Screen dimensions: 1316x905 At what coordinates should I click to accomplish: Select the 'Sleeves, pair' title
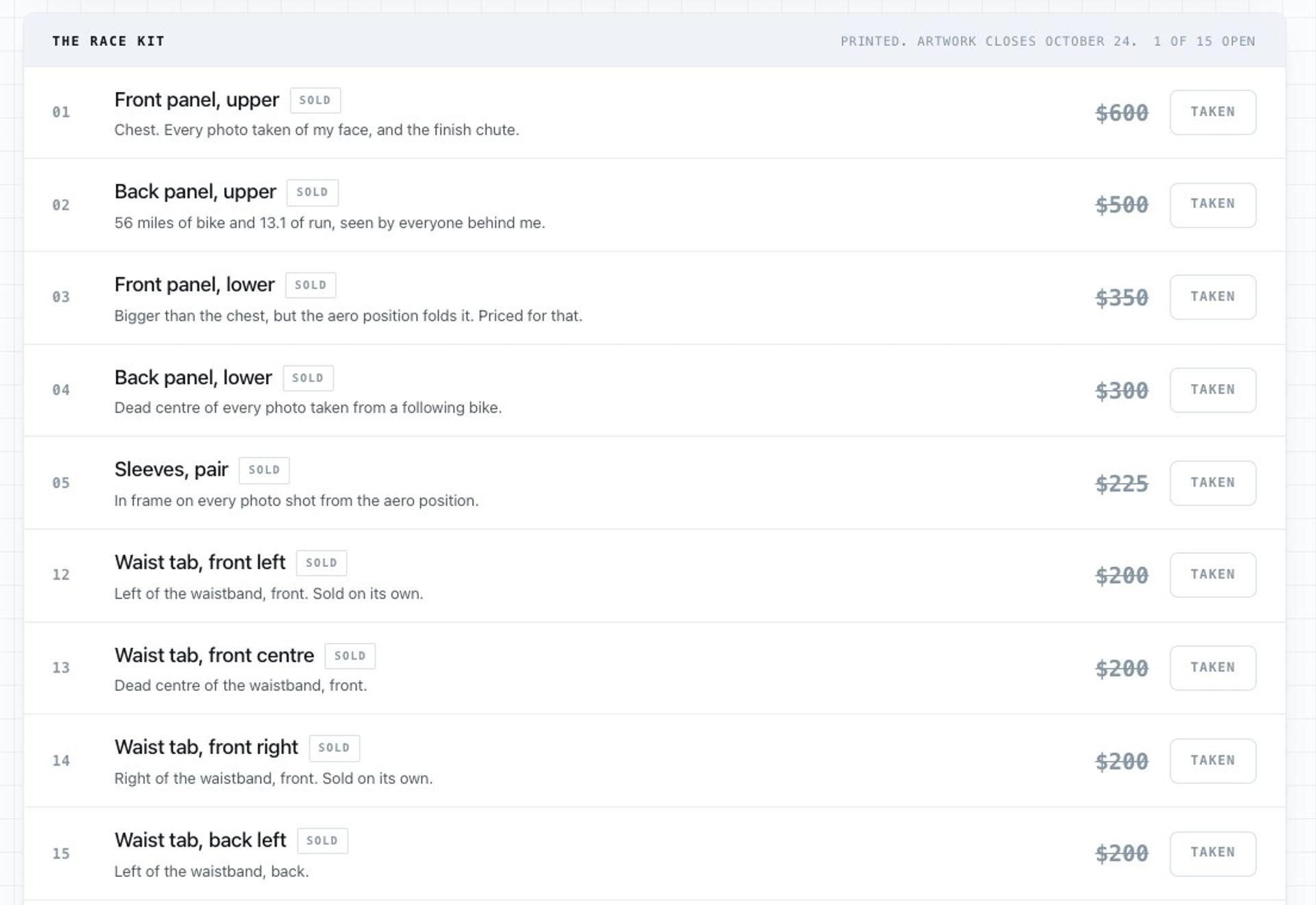(171, 470)
